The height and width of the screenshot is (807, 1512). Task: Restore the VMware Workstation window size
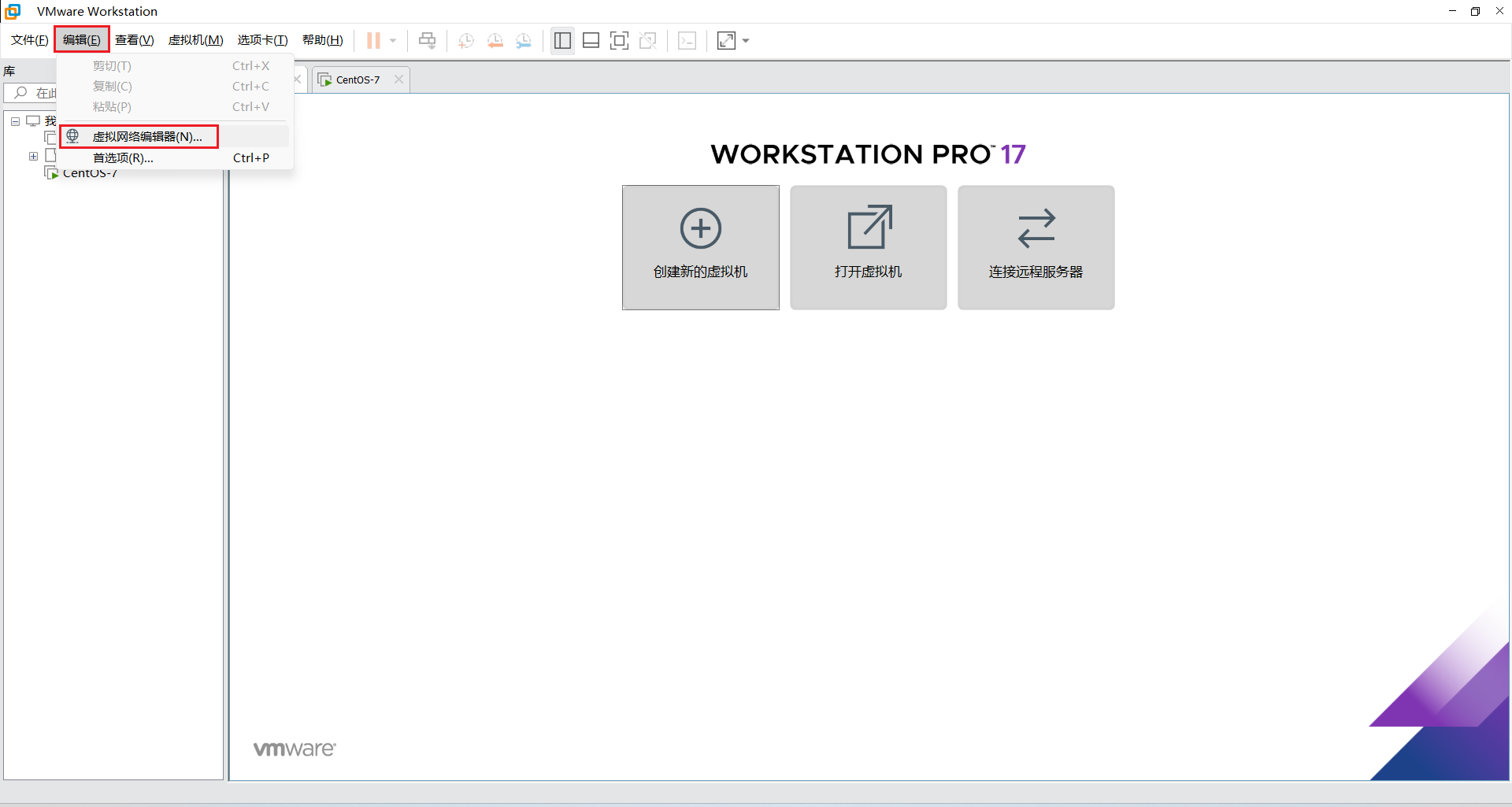1475,11
